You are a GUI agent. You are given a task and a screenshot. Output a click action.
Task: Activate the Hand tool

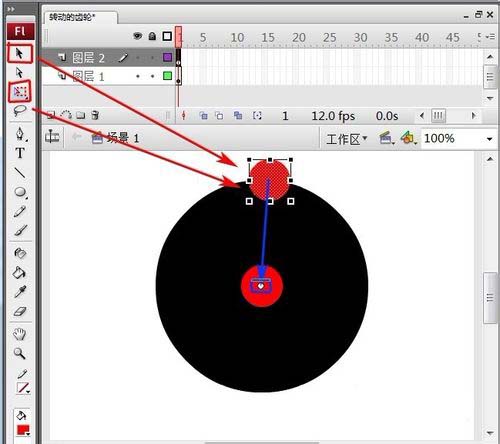[x=20, y=334]
